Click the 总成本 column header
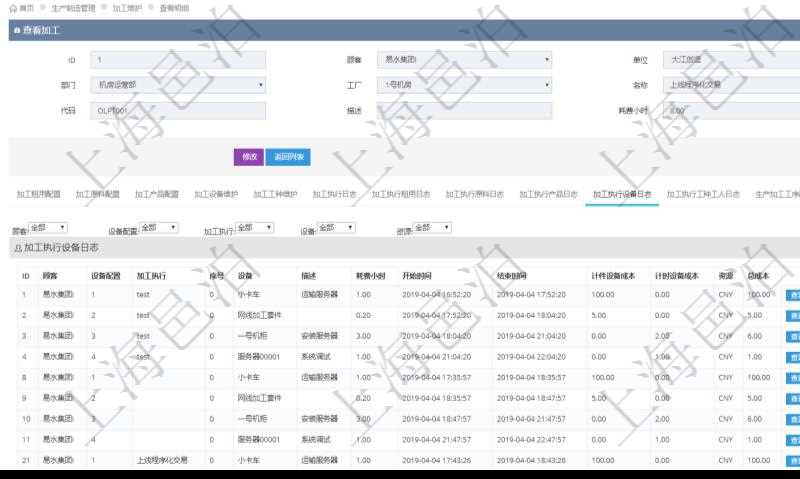The height and width of the screenshot is (479, 800). pos(758,276)
